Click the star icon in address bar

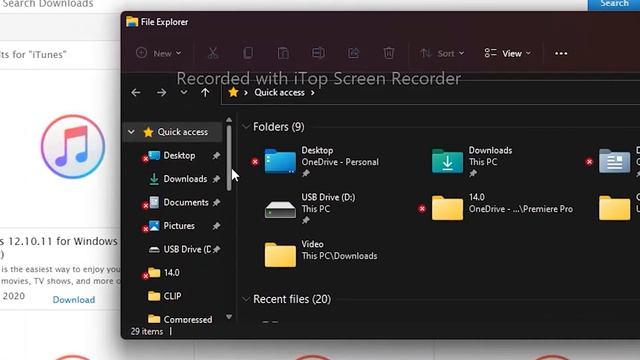click(x=233, y=92)
